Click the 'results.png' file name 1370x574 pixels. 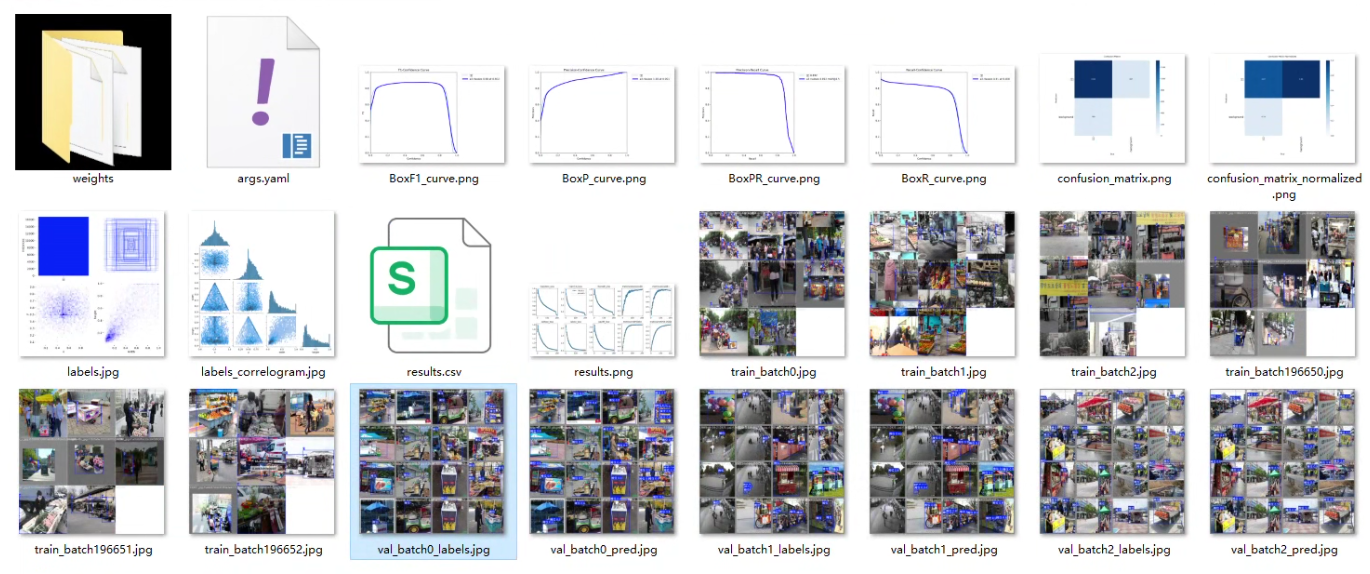[603, 372]
